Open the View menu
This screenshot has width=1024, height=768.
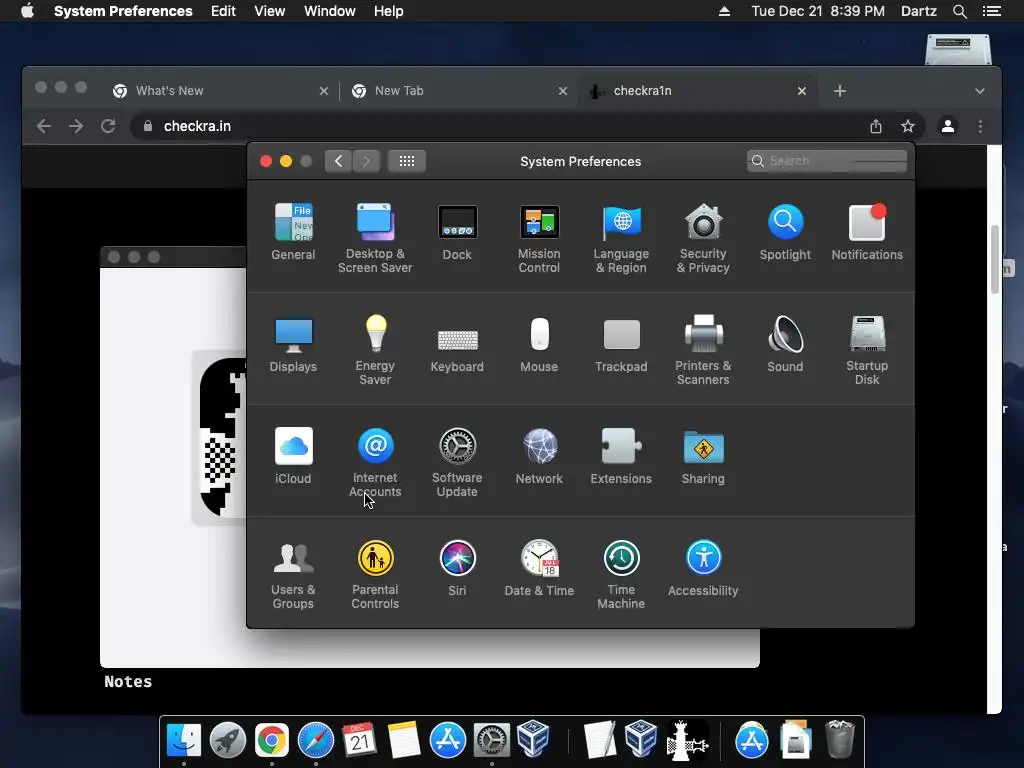pos(270,11)
